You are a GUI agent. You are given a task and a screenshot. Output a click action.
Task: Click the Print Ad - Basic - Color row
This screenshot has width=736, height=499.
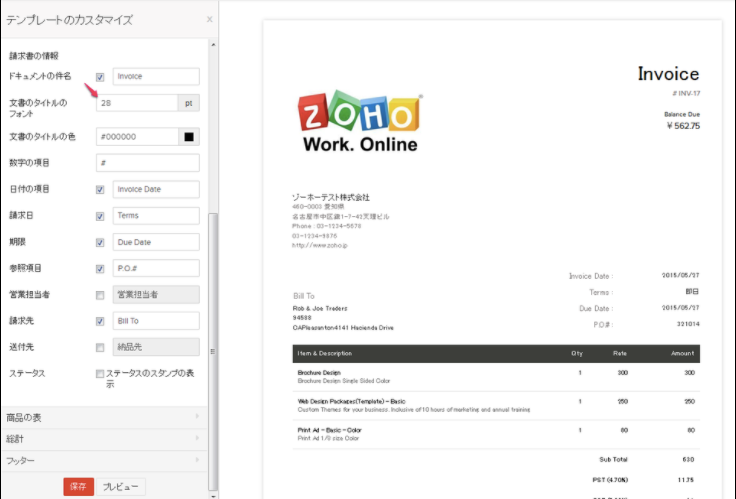(496, 434)
